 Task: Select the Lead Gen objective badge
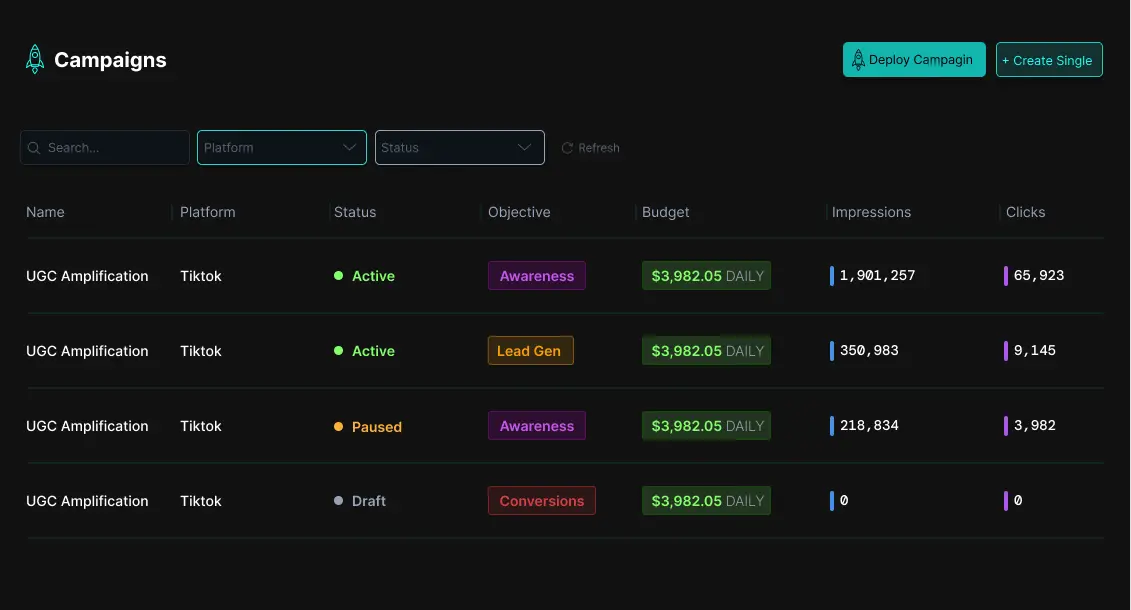click(530, 350)
